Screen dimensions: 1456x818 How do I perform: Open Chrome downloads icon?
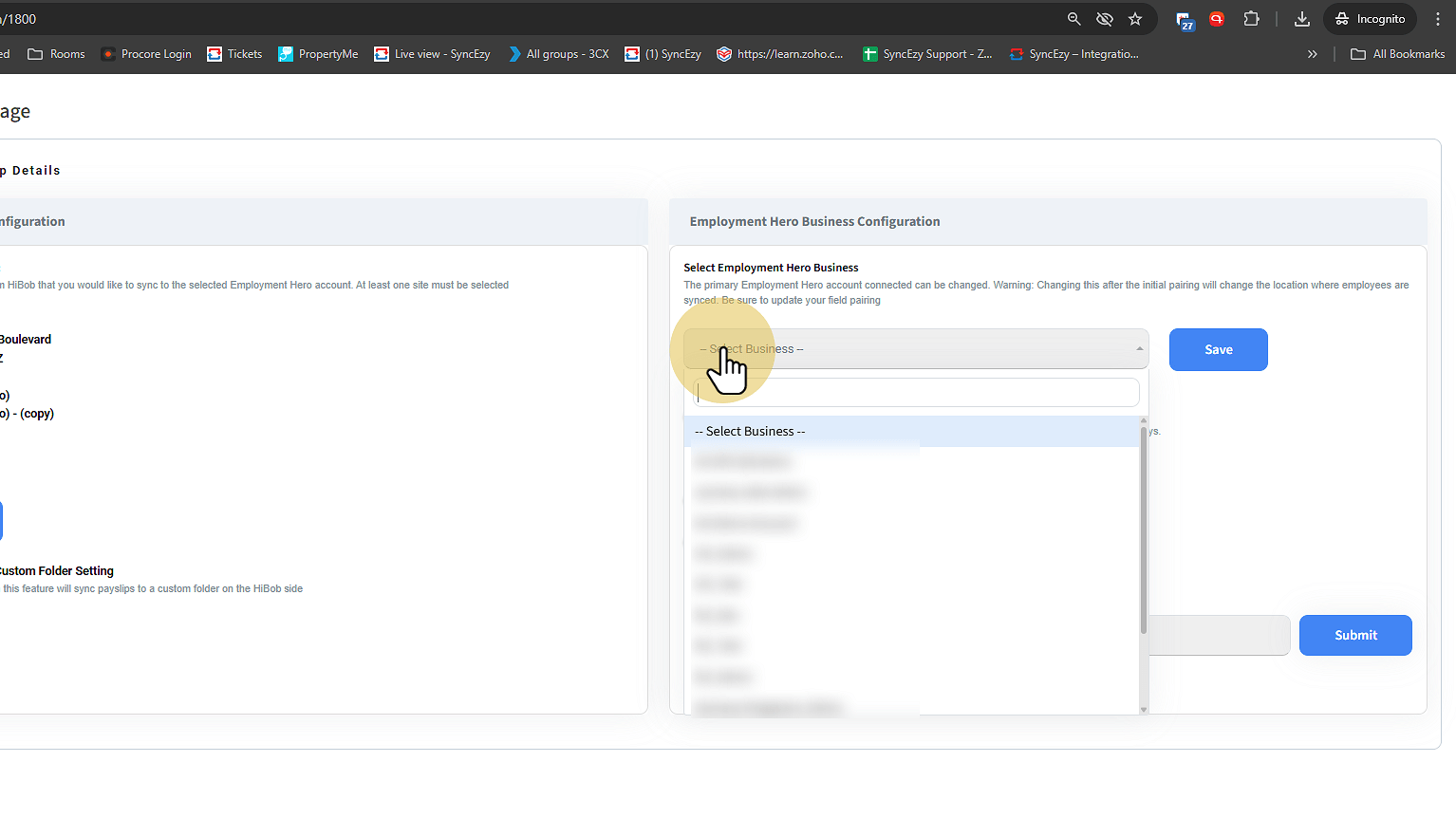pos(1302,19)
